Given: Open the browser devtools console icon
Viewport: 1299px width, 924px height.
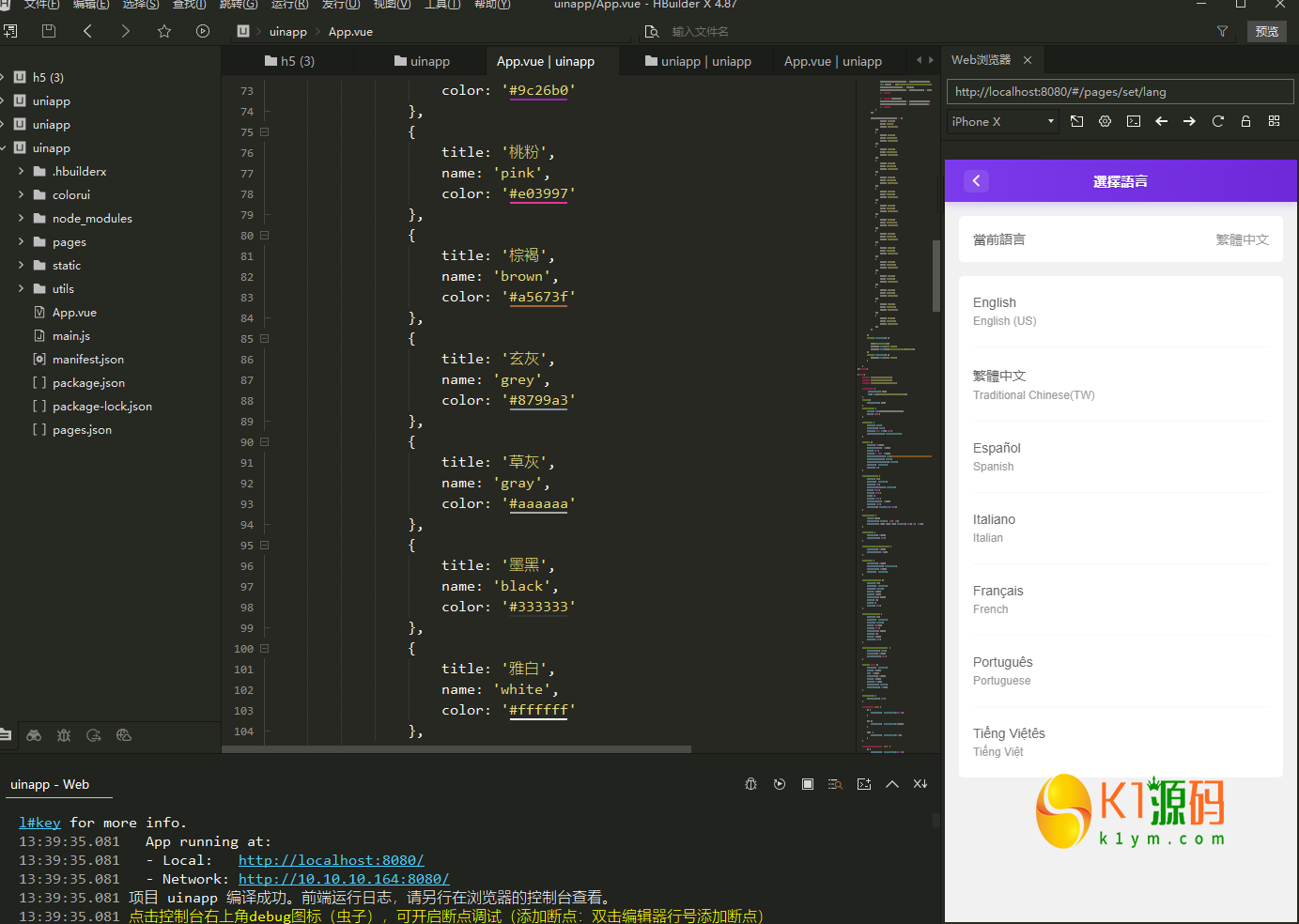Looking at the screenshot, I should coord(1134,121).
